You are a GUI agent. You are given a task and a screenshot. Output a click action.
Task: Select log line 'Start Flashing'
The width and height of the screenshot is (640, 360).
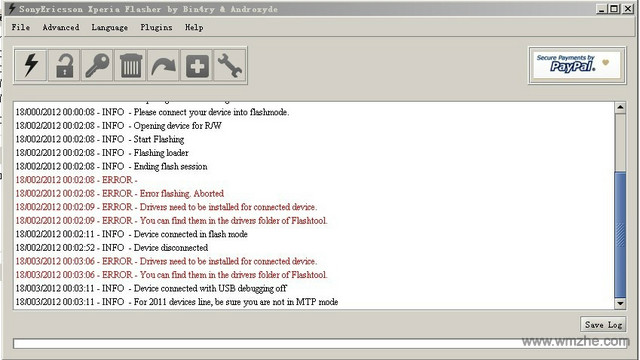click(x=100, y=139)
